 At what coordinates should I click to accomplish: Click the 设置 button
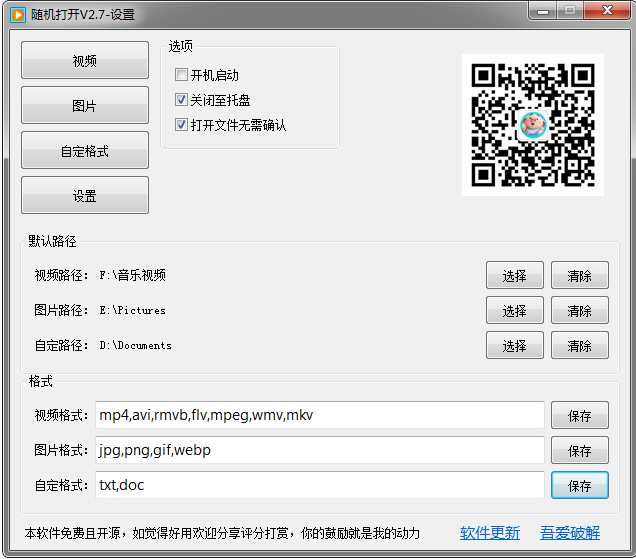(85, 196)
